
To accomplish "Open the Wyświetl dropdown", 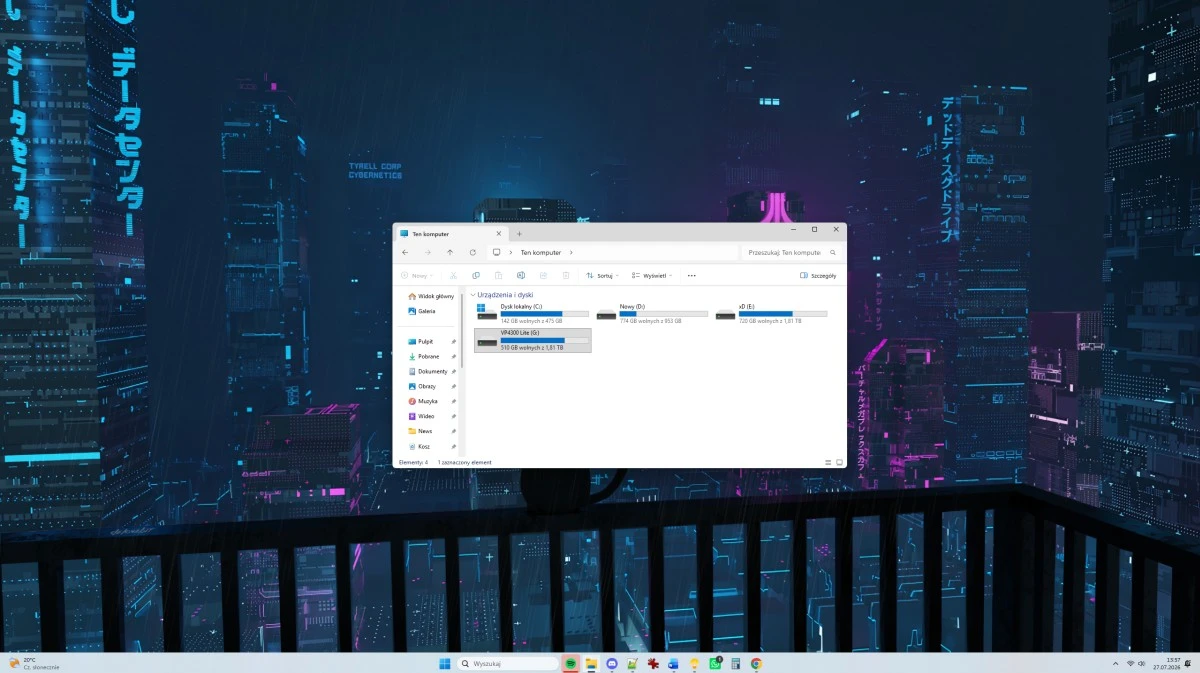I will click(x=651, y=275).
